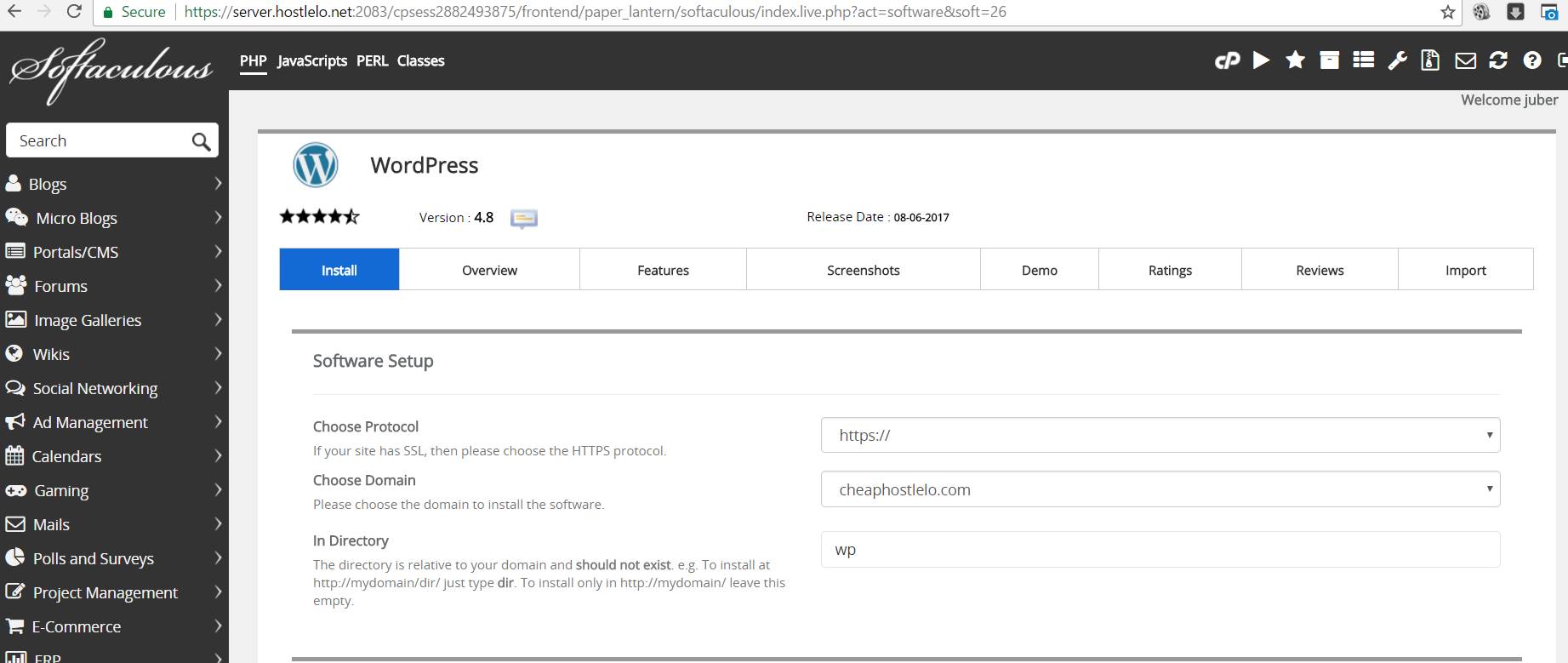
Task: Click the Micro Blogs chat bubbles icon
Action: click(16, 217)
